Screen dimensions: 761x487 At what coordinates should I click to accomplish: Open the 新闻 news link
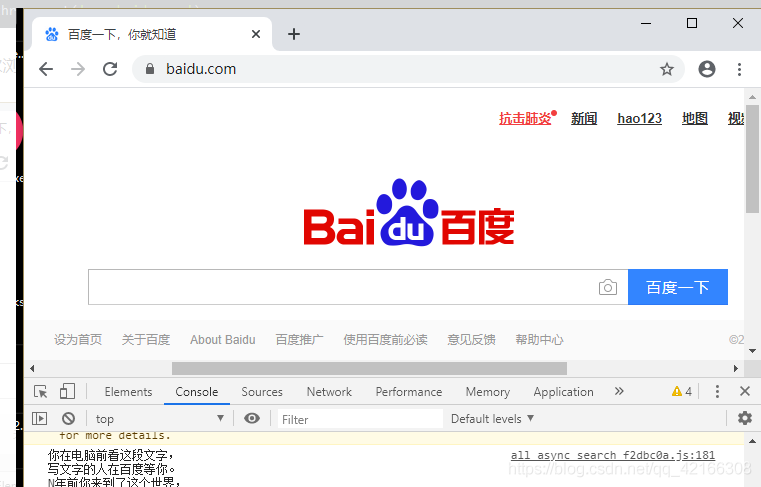point(584,118)
